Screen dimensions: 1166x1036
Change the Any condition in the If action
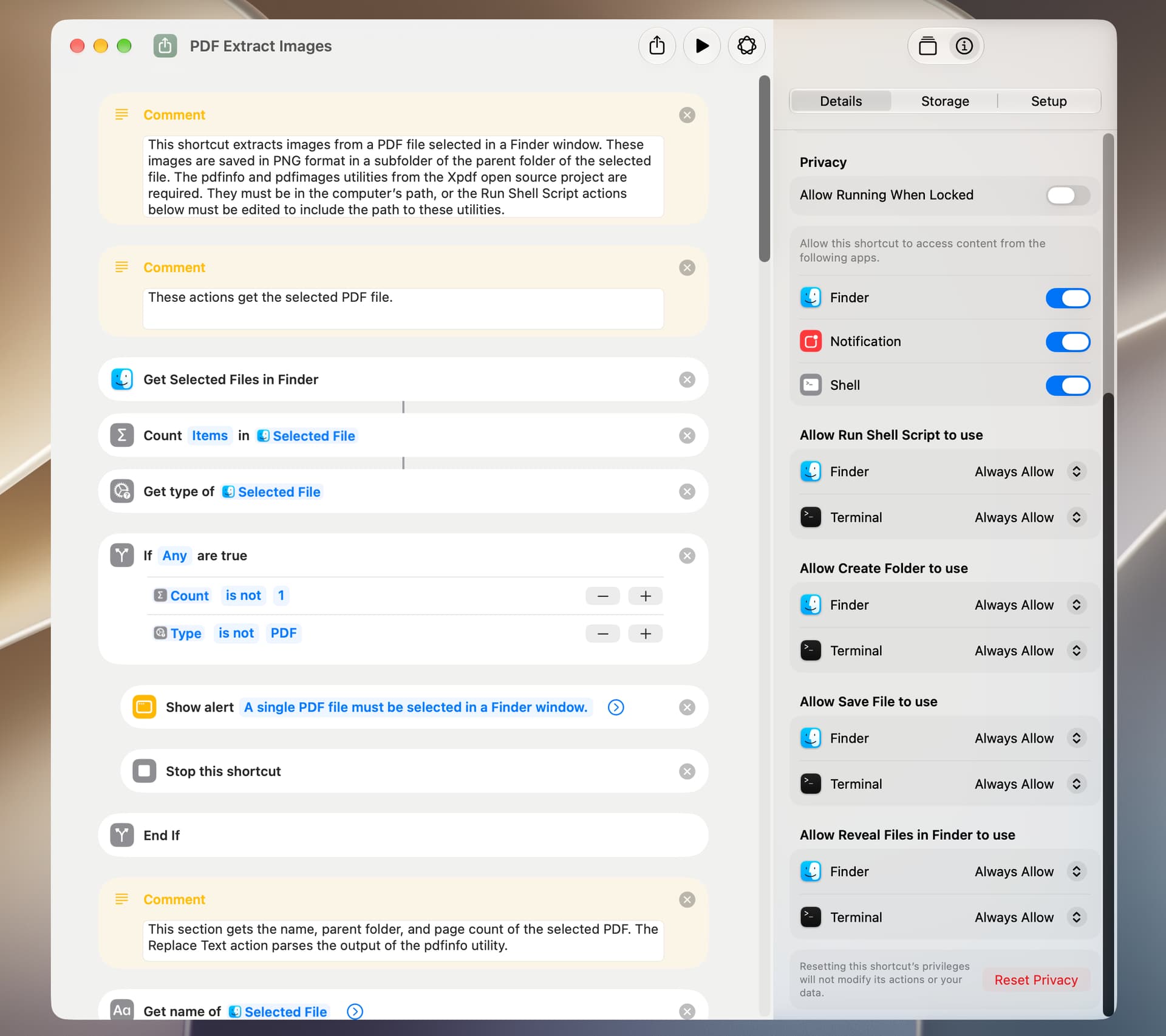tap(174, 556)
